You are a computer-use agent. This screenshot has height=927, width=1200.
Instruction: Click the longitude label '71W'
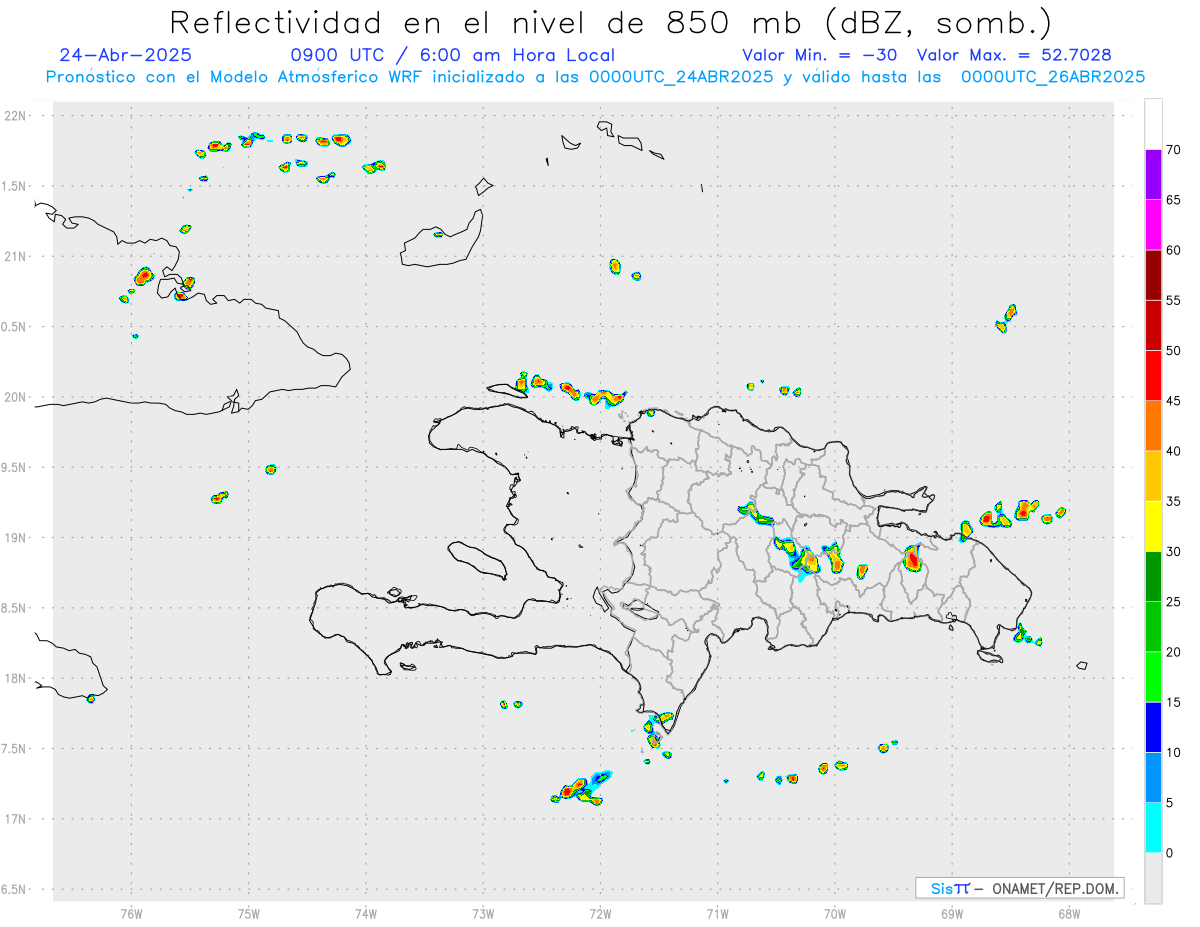coord(717,913)
